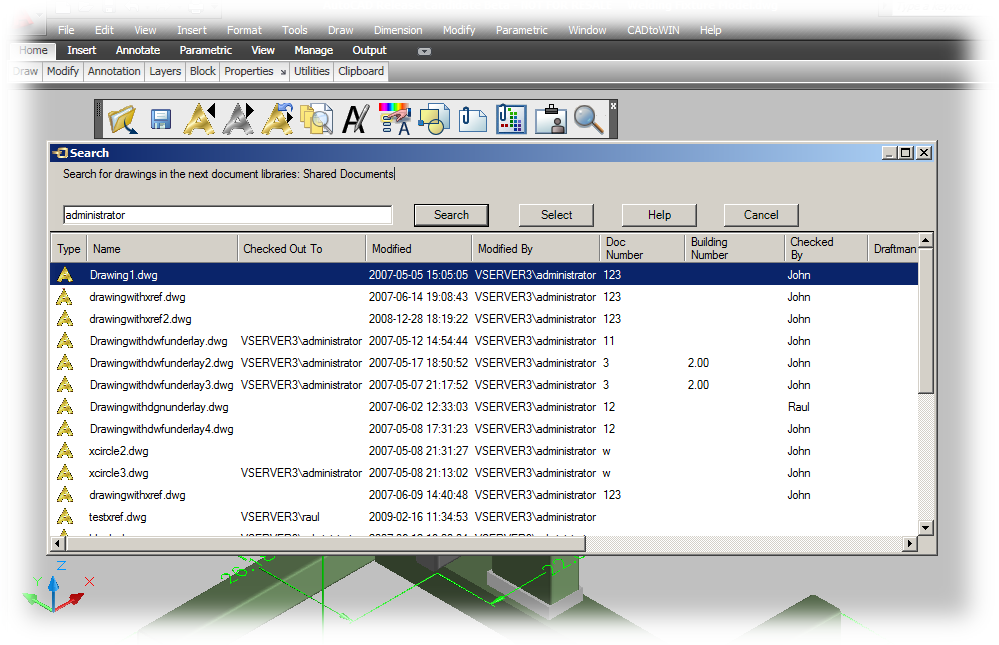Sort by the Name column header
999x645 pixels.
(162, 249)
